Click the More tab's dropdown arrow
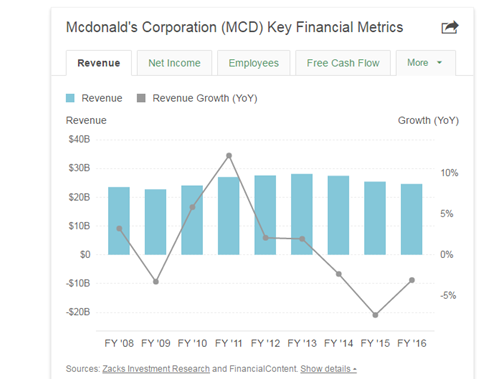Screen dimensions: 481x381 tap(439, 63)
